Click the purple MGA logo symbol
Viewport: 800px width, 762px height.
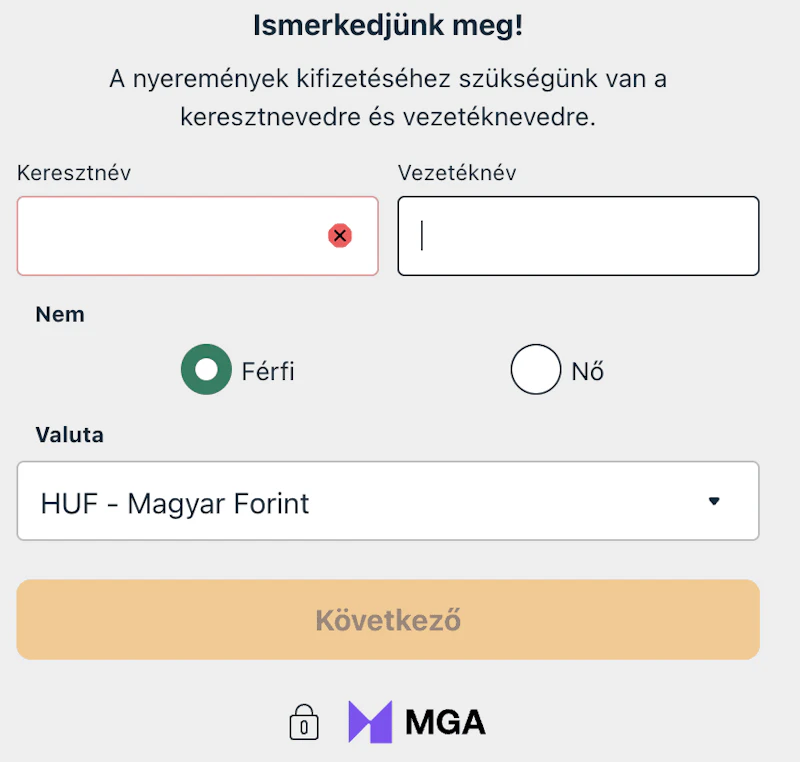[371, 722]
